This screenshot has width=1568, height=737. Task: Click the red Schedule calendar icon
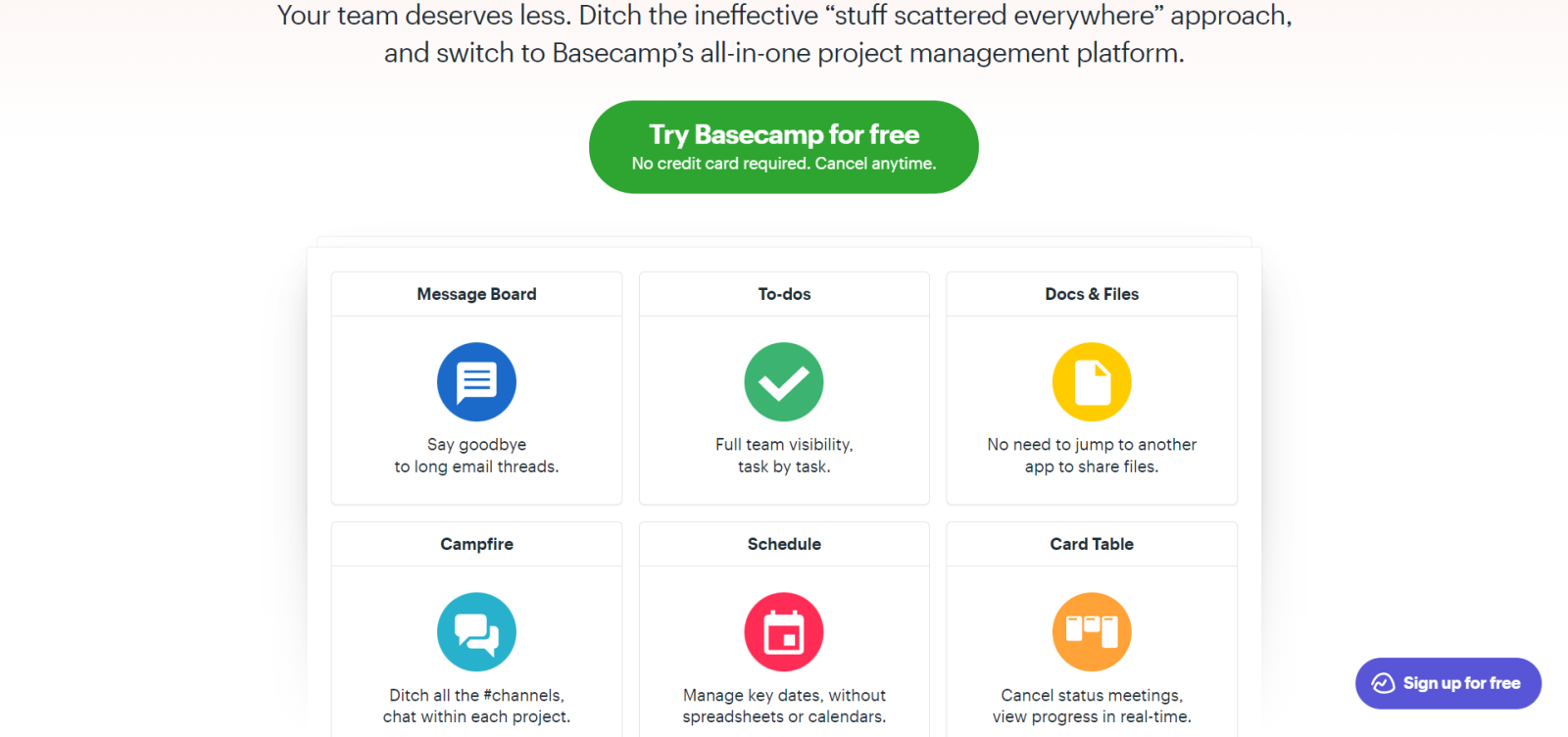(784, 632)
